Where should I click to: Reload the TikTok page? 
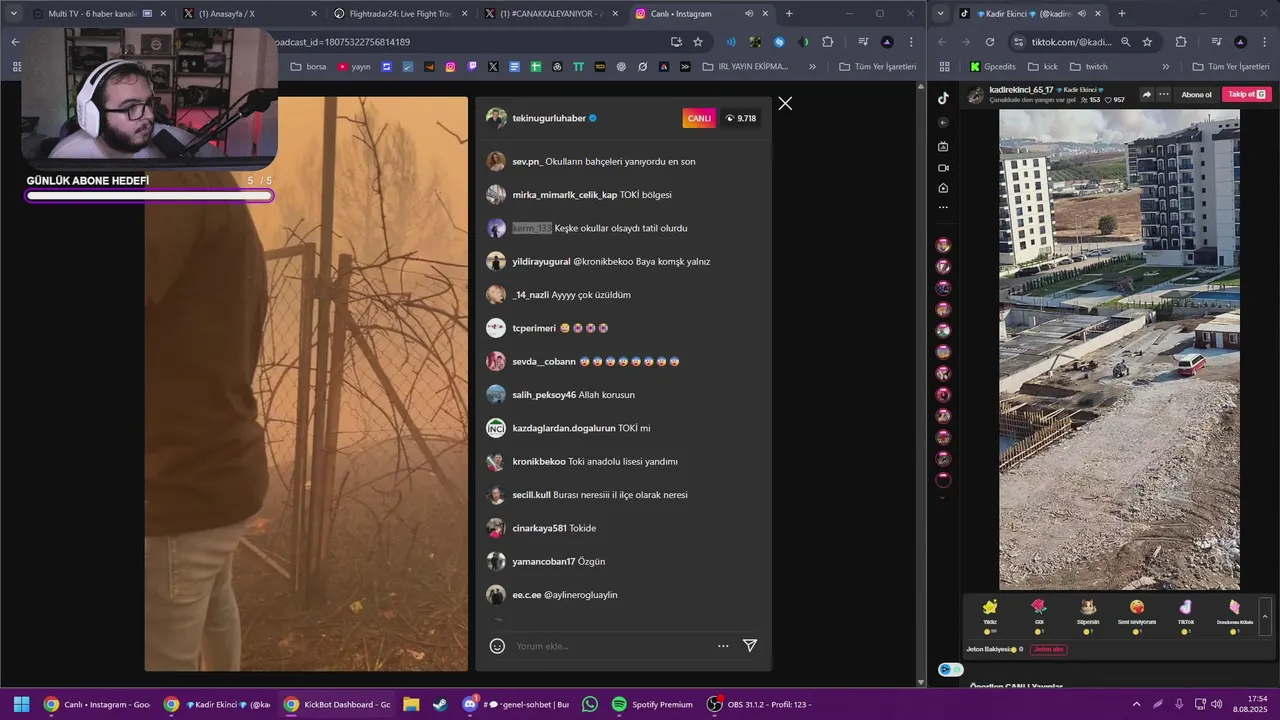(990, 42)
